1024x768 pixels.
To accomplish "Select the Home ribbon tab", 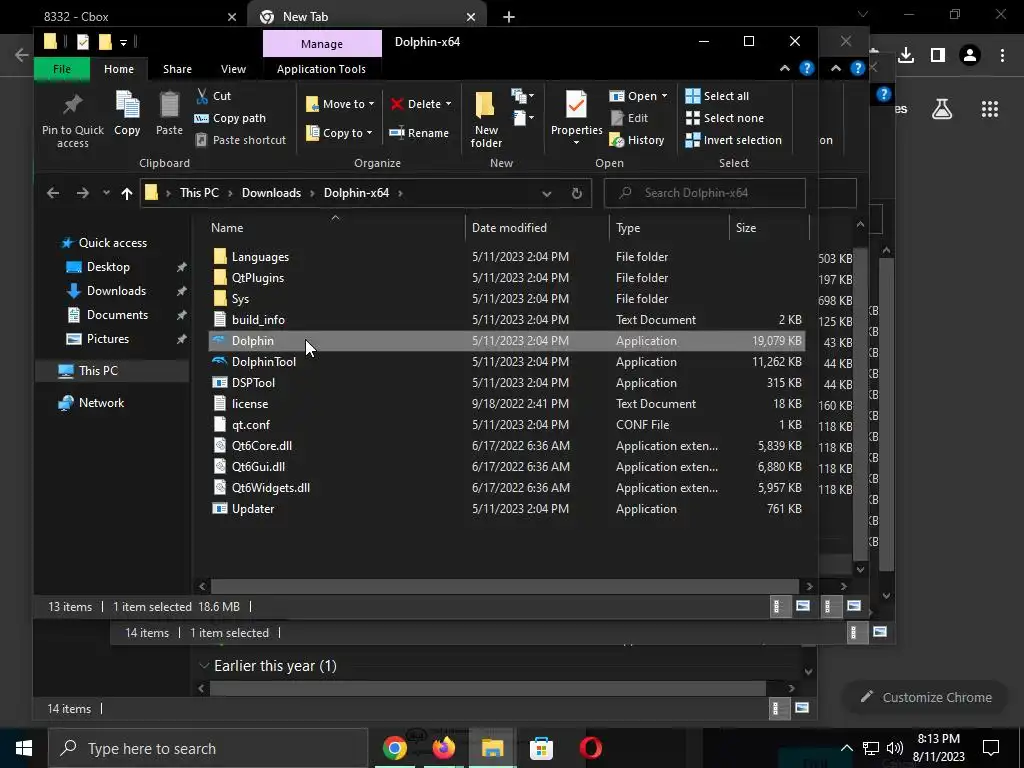I will point(119,69).
